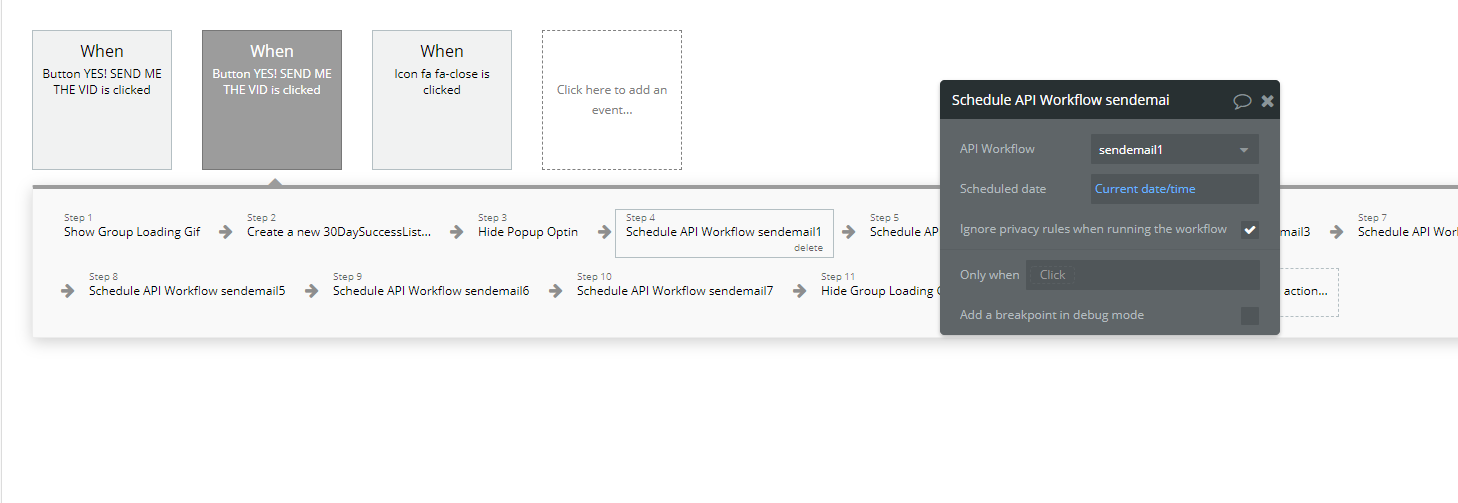Uncheck Ignore privacy rules checkbox

click(x=1250, y=230)
